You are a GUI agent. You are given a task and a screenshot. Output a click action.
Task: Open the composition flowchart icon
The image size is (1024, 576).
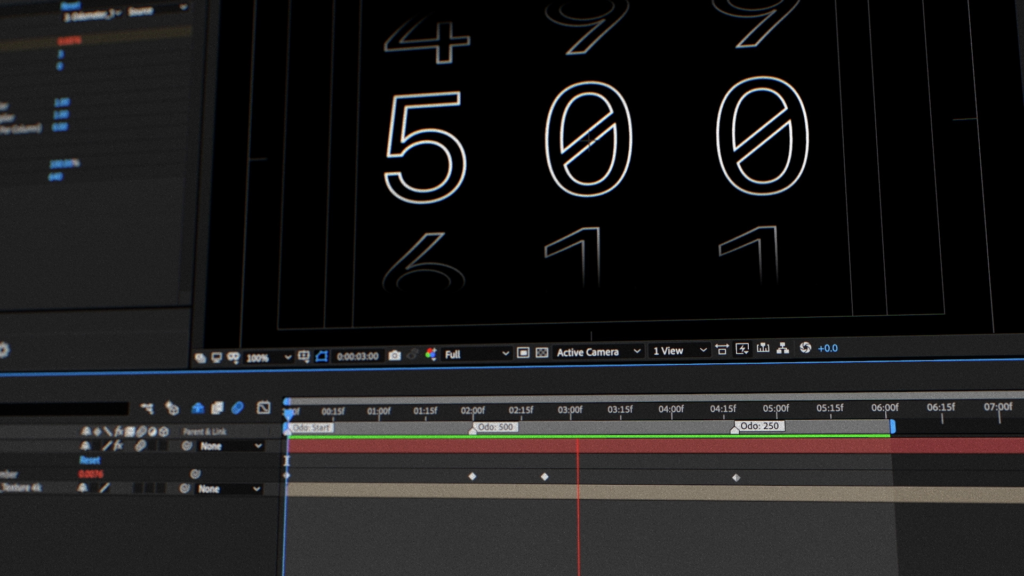(x=783, y=349)
